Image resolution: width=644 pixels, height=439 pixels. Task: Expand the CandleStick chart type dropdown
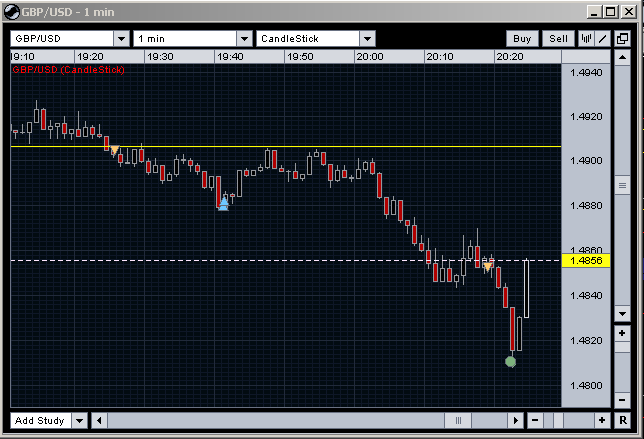coord(367,38)
